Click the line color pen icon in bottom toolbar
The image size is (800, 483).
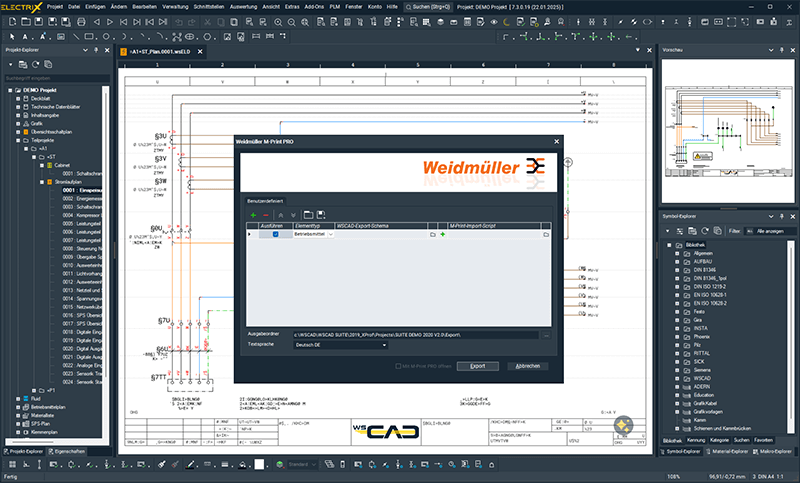pyautogui.click(x=191, y=465)
